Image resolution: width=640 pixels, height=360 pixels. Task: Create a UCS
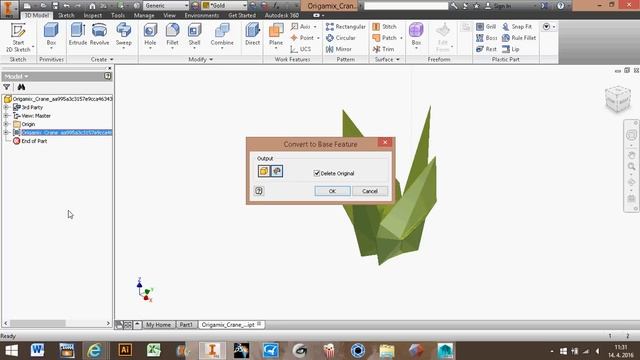coord(301,49)
